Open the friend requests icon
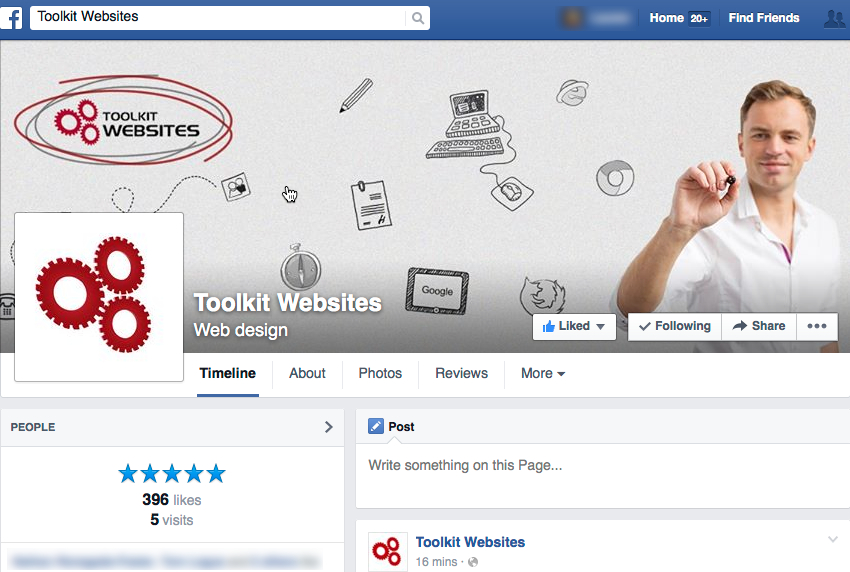 point(835,18)
